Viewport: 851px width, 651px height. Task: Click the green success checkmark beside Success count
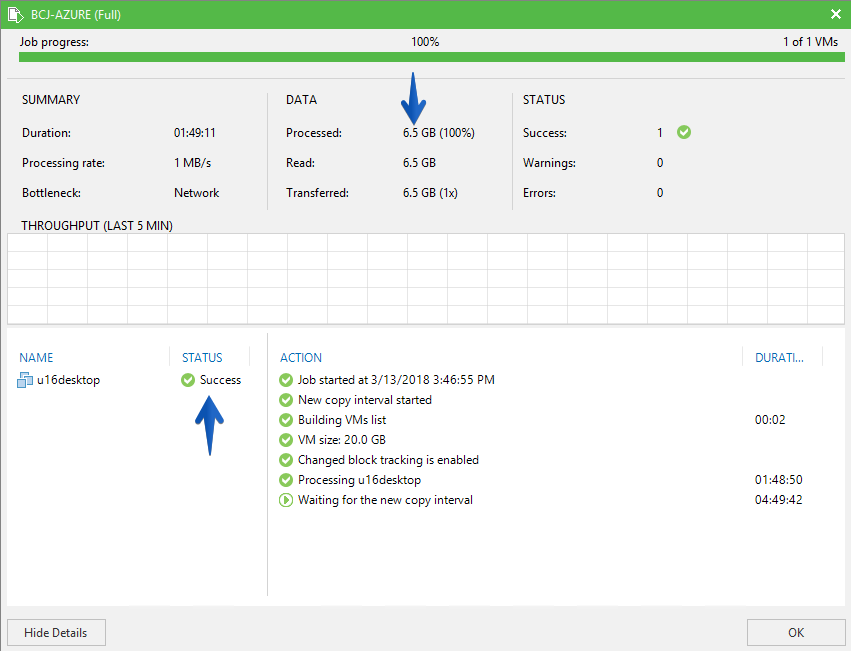click(x=684, y=132)
